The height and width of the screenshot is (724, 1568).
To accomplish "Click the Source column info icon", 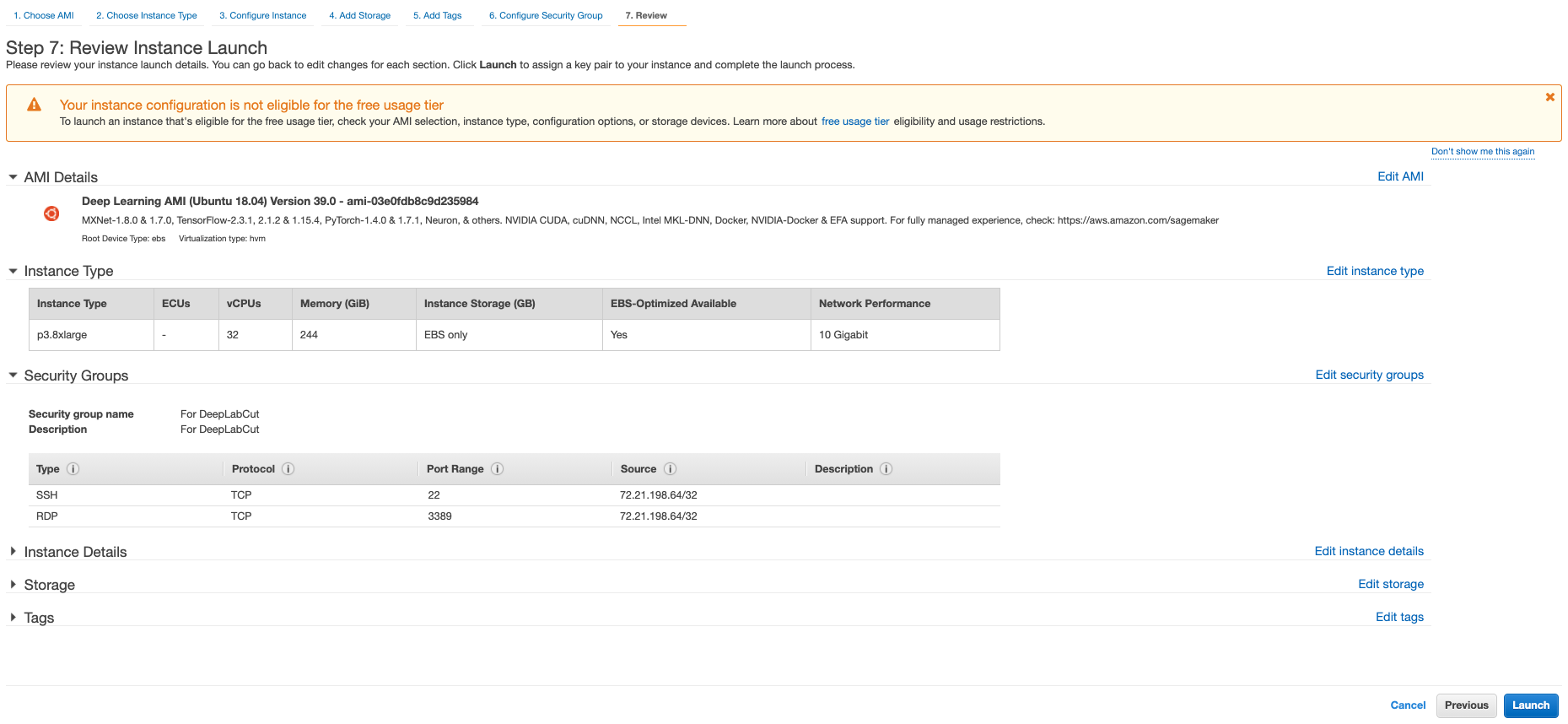I will point(671,469).
